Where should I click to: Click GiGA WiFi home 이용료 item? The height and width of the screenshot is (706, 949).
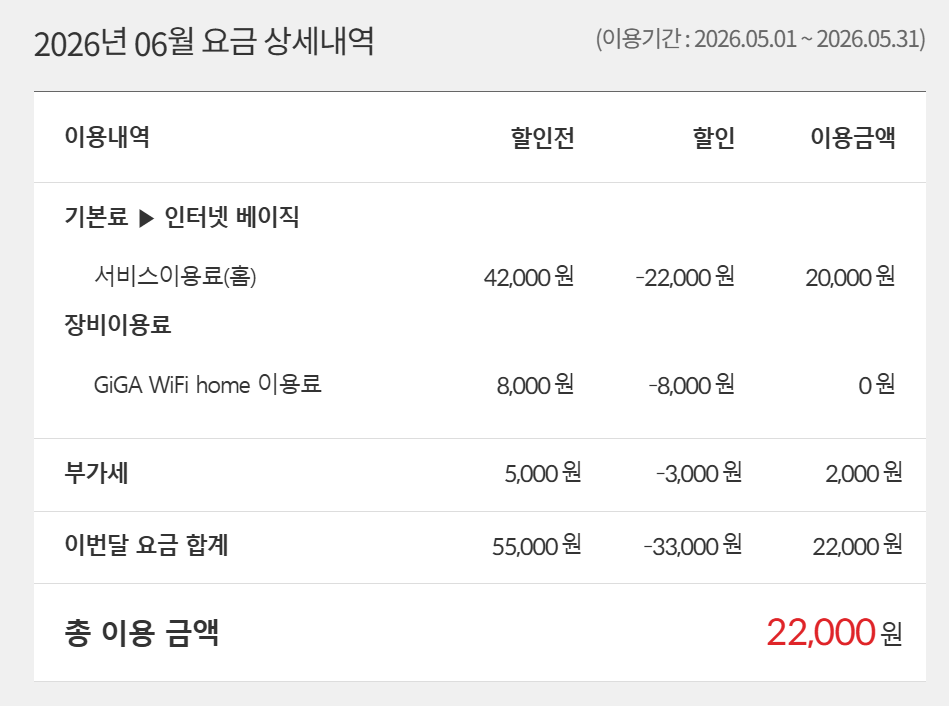click(208, 384)
